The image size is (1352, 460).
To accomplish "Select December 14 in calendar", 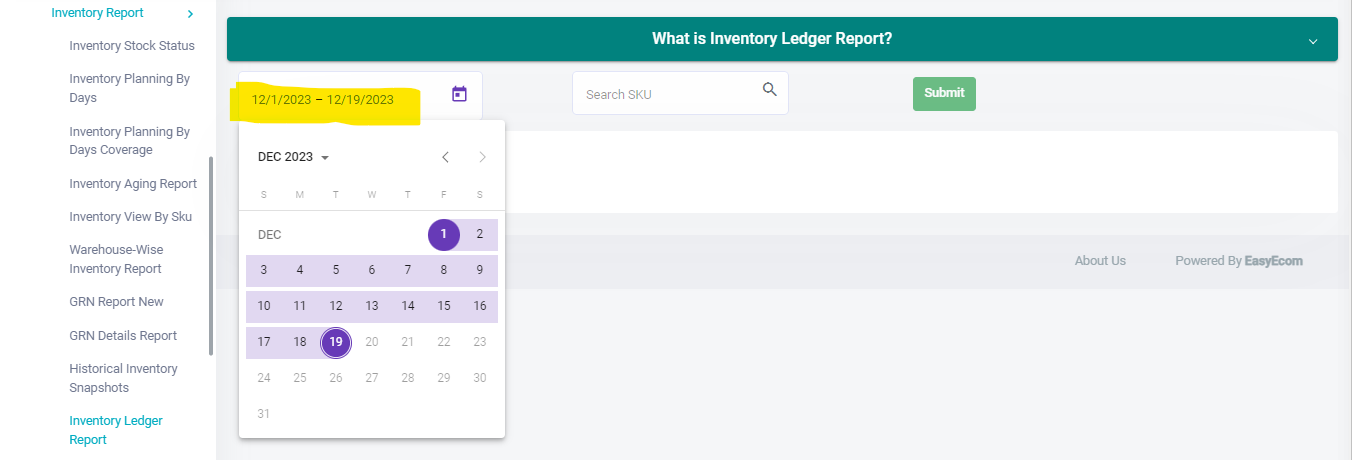I will coord(408,306).
